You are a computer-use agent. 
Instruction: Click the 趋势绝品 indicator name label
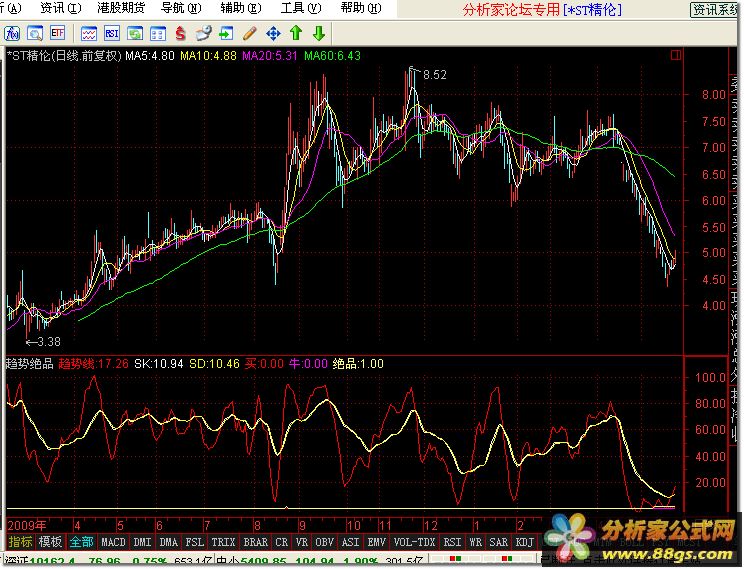(29, 364)
